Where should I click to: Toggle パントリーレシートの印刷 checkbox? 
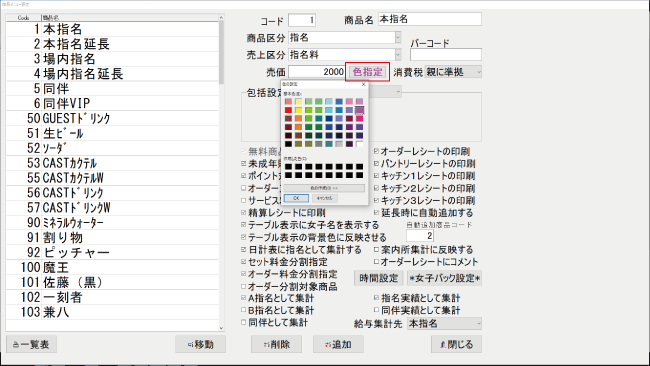pyautogui.click(x=376, y=164)
